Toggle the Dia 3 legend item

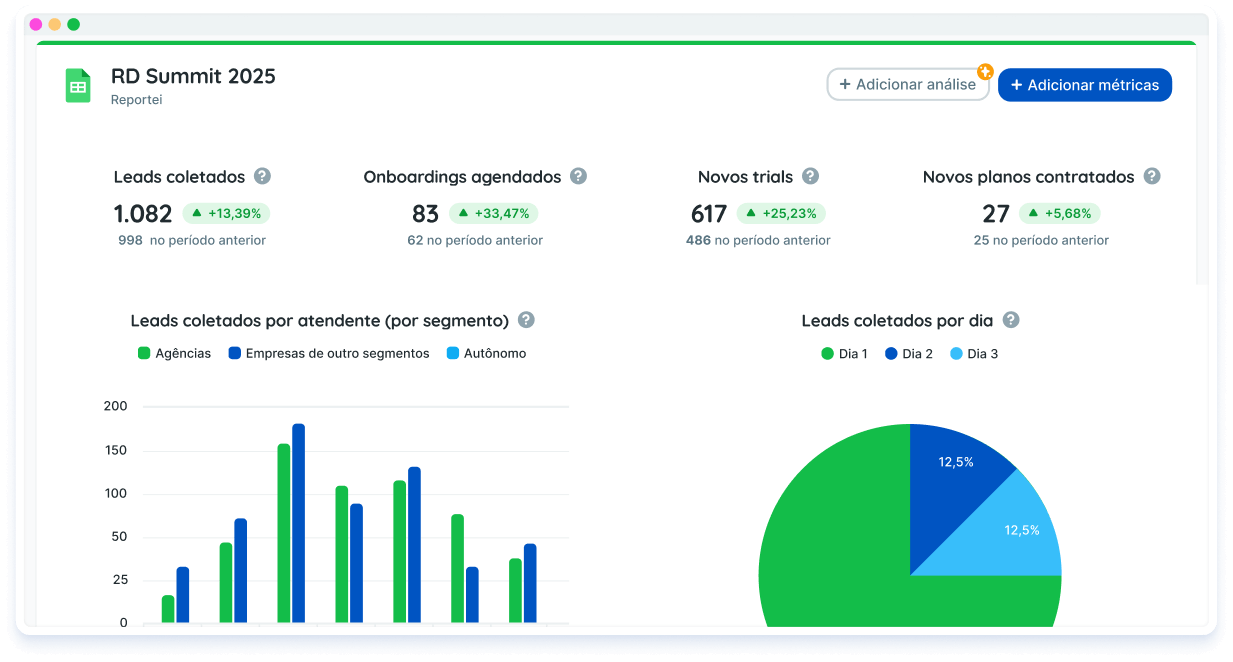(x=973, y=353)
